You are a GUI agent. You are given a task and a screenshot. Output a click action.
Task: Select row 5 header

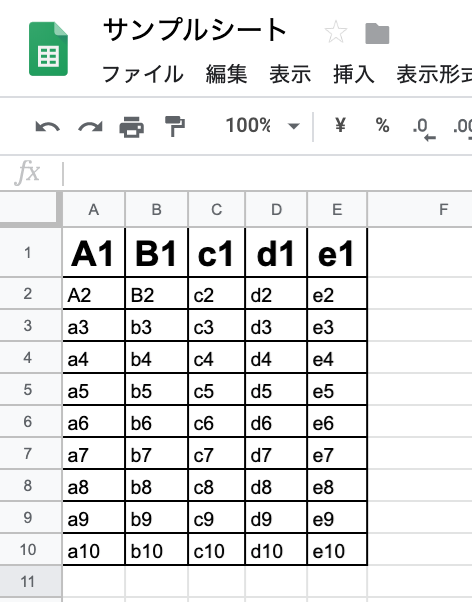31,389
